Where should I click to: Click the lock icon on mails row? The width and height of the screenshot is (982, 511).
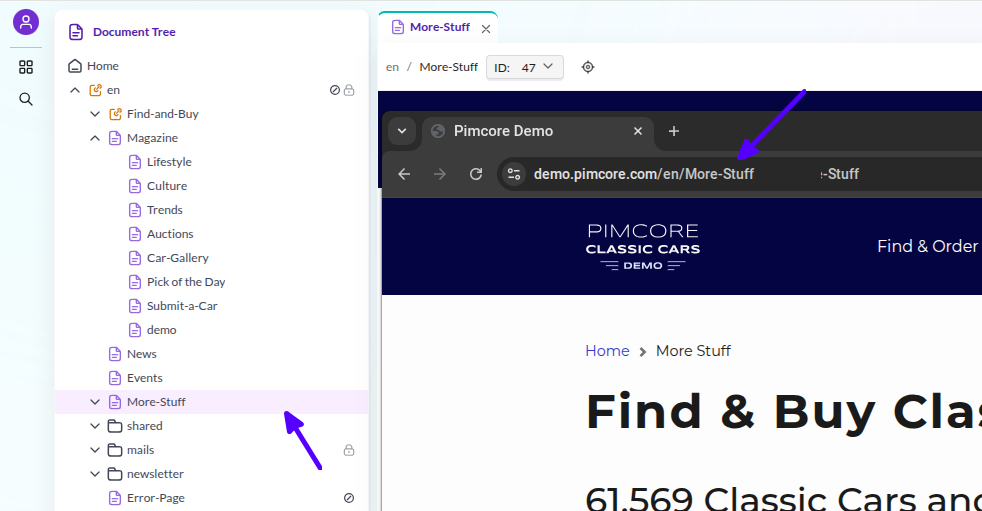(x=349, y=450)
